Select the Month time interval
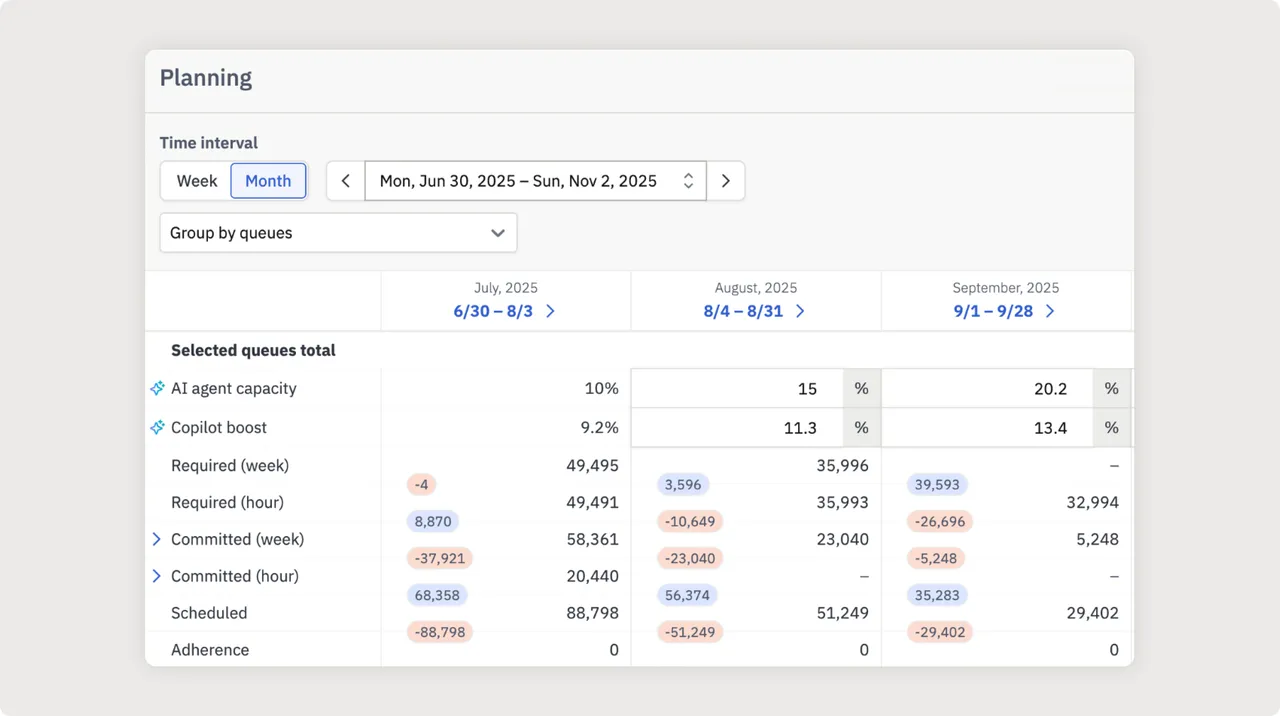Screen dimensions: 1280x716 (x=268, y=181)
